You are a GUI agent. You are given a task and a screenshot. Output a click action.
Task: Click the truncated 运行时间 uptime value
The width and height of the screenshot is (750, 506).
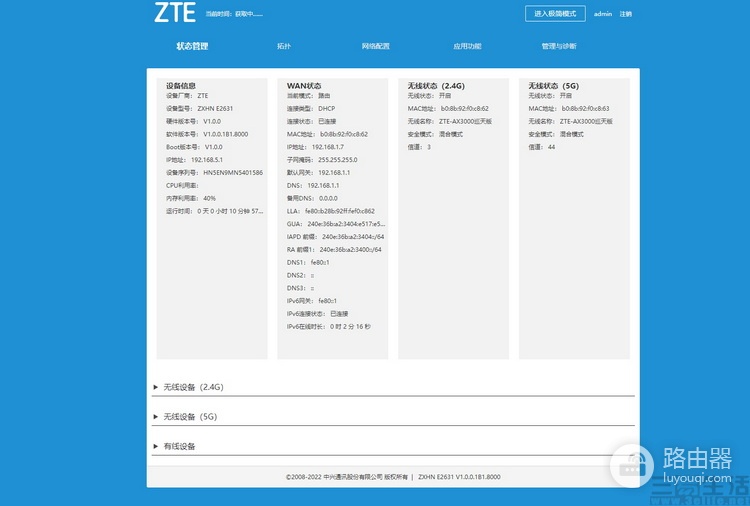pos(230,211)
